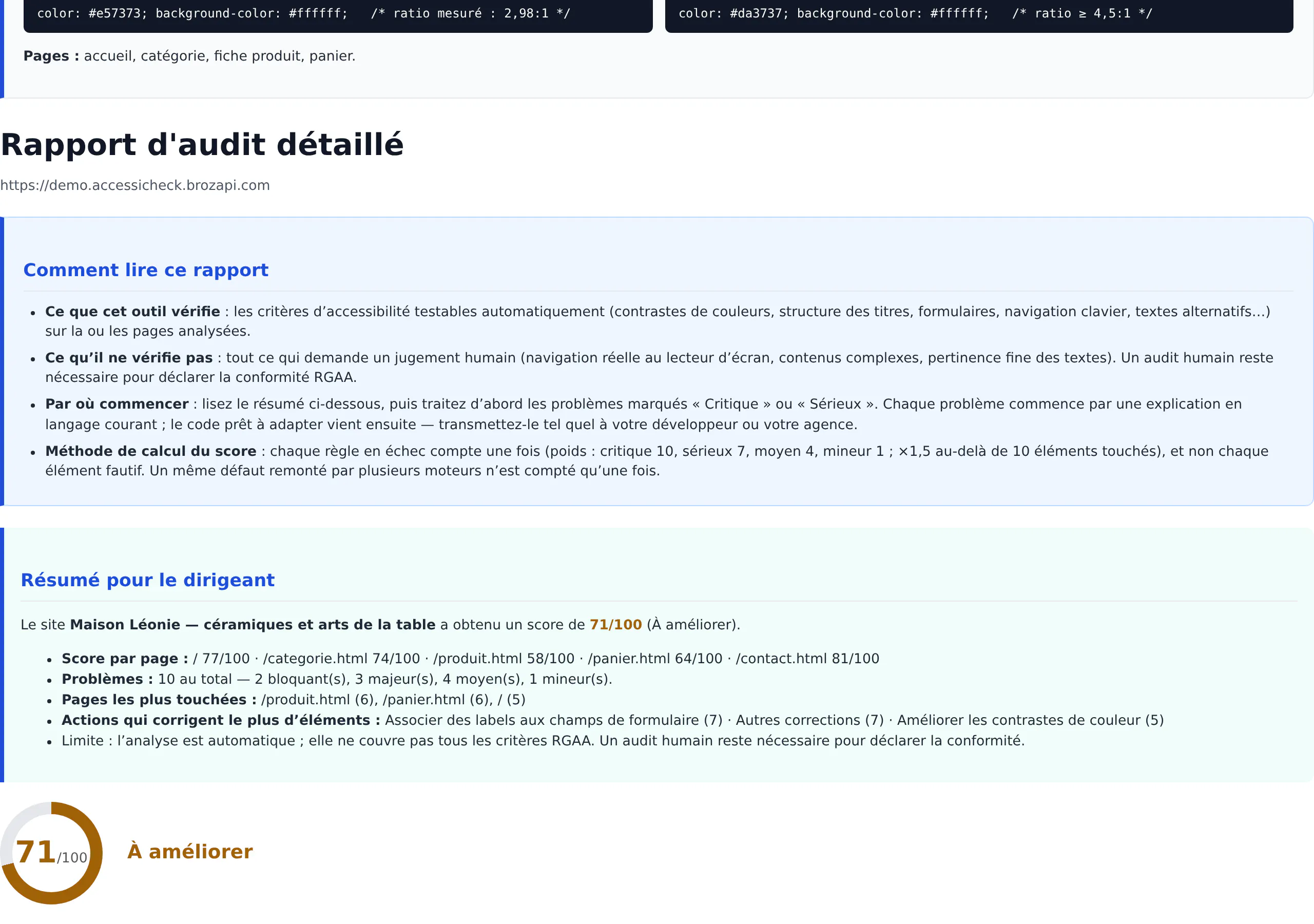Click the 71/100 score gauge circle
Image resolution: width=1314 pixels, height=924 pixels.
51,853
